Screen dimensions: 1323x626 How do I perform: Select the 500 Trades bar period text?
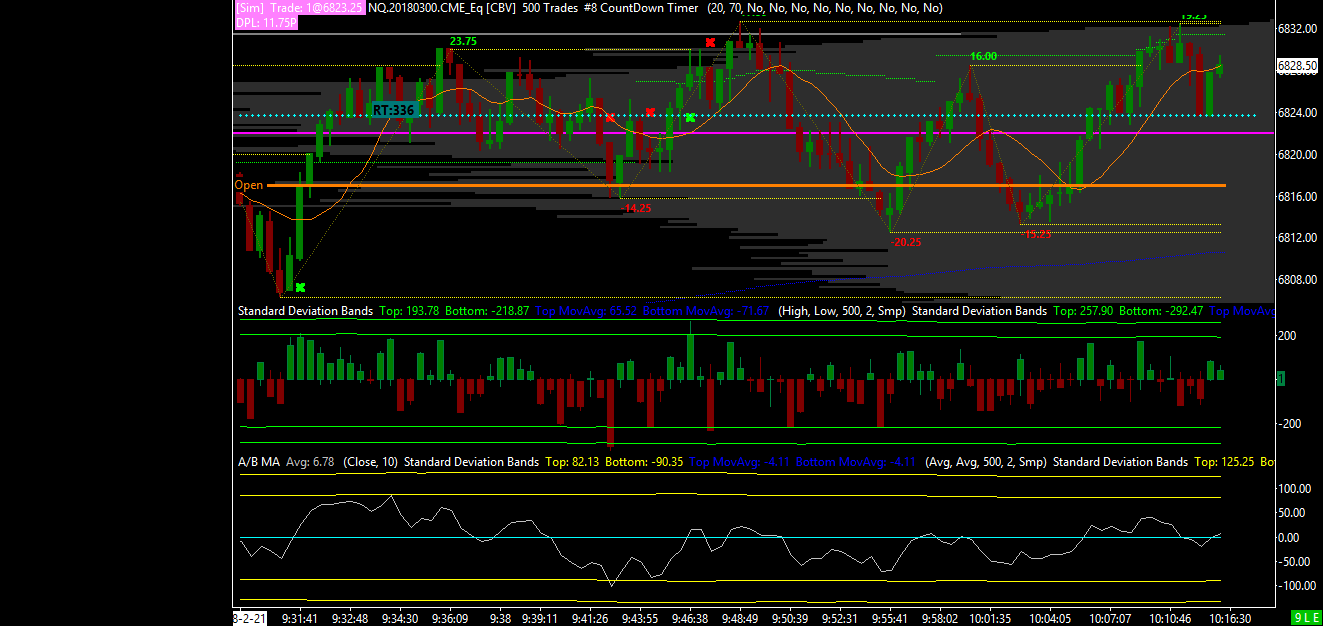[x=552, y=7]
